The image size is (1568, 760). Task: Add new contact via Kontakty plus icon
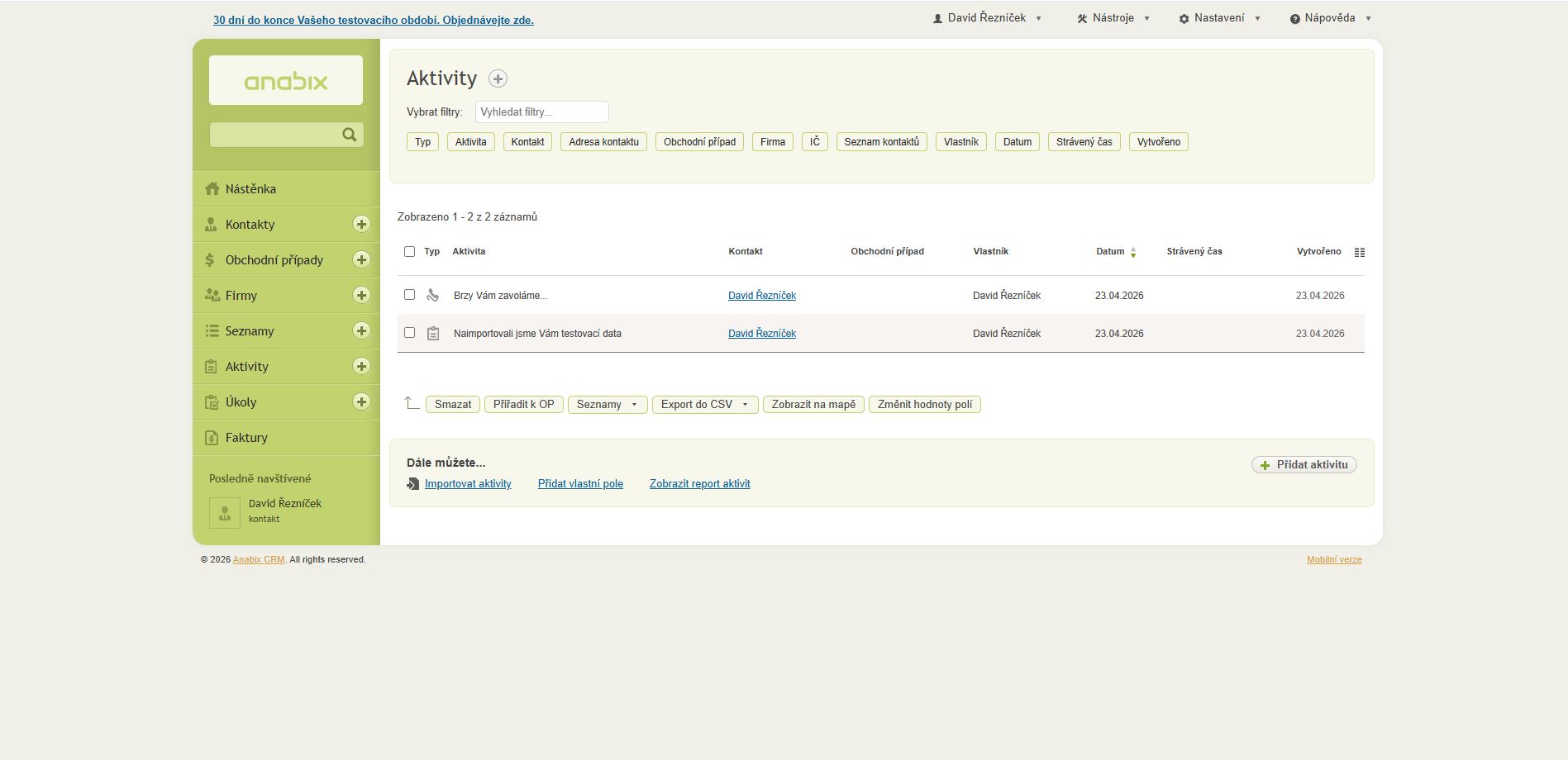[x=361, y=224]
